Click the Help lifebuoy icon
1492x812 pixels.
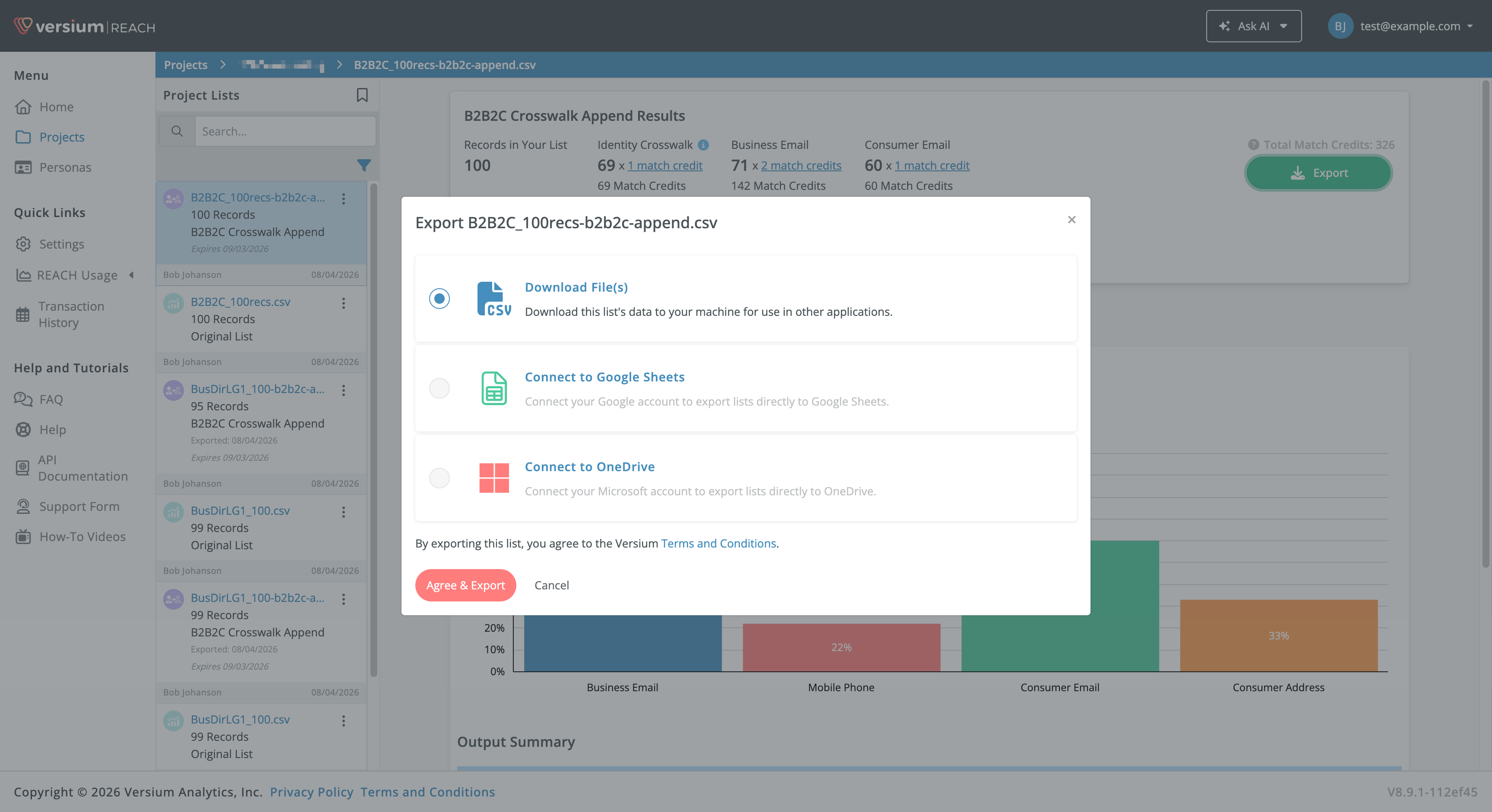pos(23,429)
